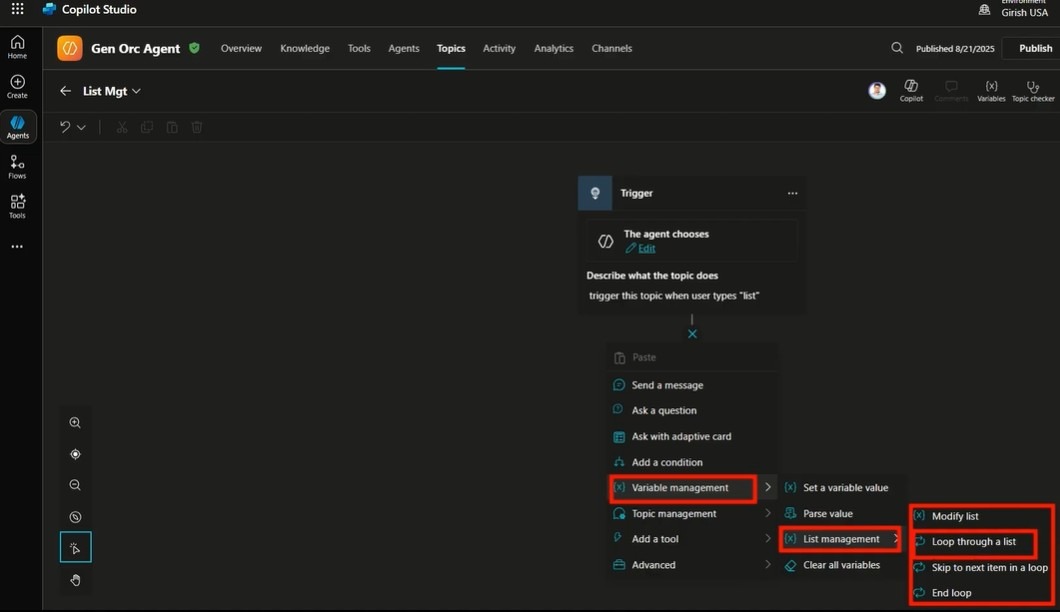Viewport: 1060px width, 612px height.
Task: Choose Send a message menu item
Action: (667, 385)
